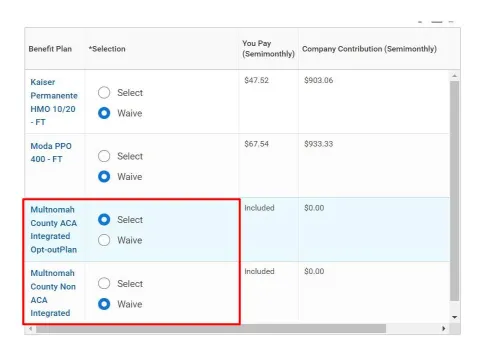Click Included in the ACA Opt-out row

point(259,208)
